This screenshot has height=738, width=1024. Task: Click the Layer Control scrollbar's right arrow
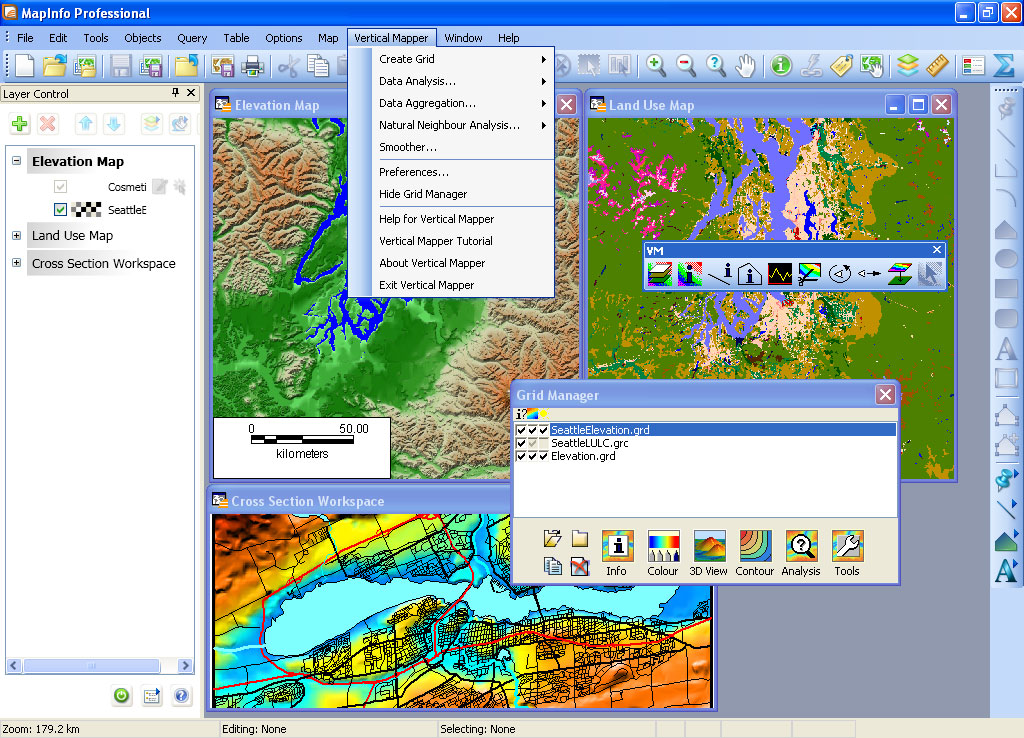click(x=185, y=666)
